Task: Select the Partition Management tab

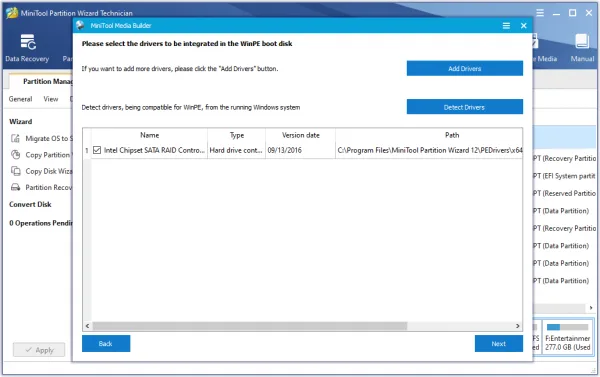Action: point(42,81)
